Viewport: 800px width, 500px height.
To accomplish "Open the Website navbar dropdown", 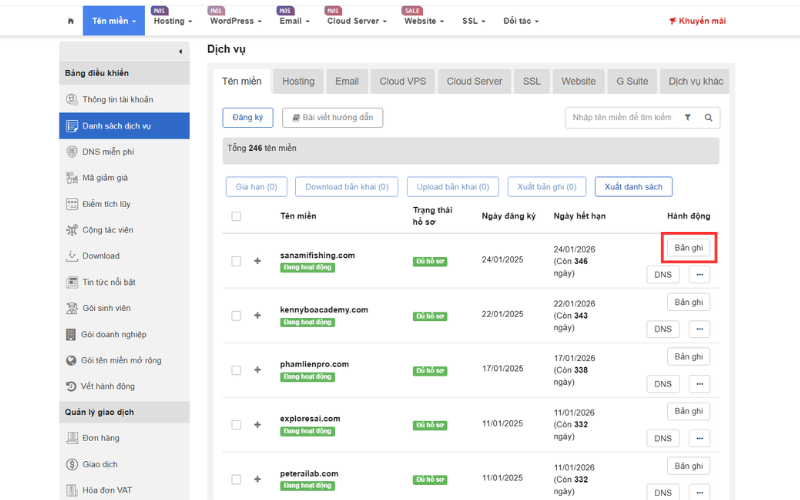I will (424, 21).
